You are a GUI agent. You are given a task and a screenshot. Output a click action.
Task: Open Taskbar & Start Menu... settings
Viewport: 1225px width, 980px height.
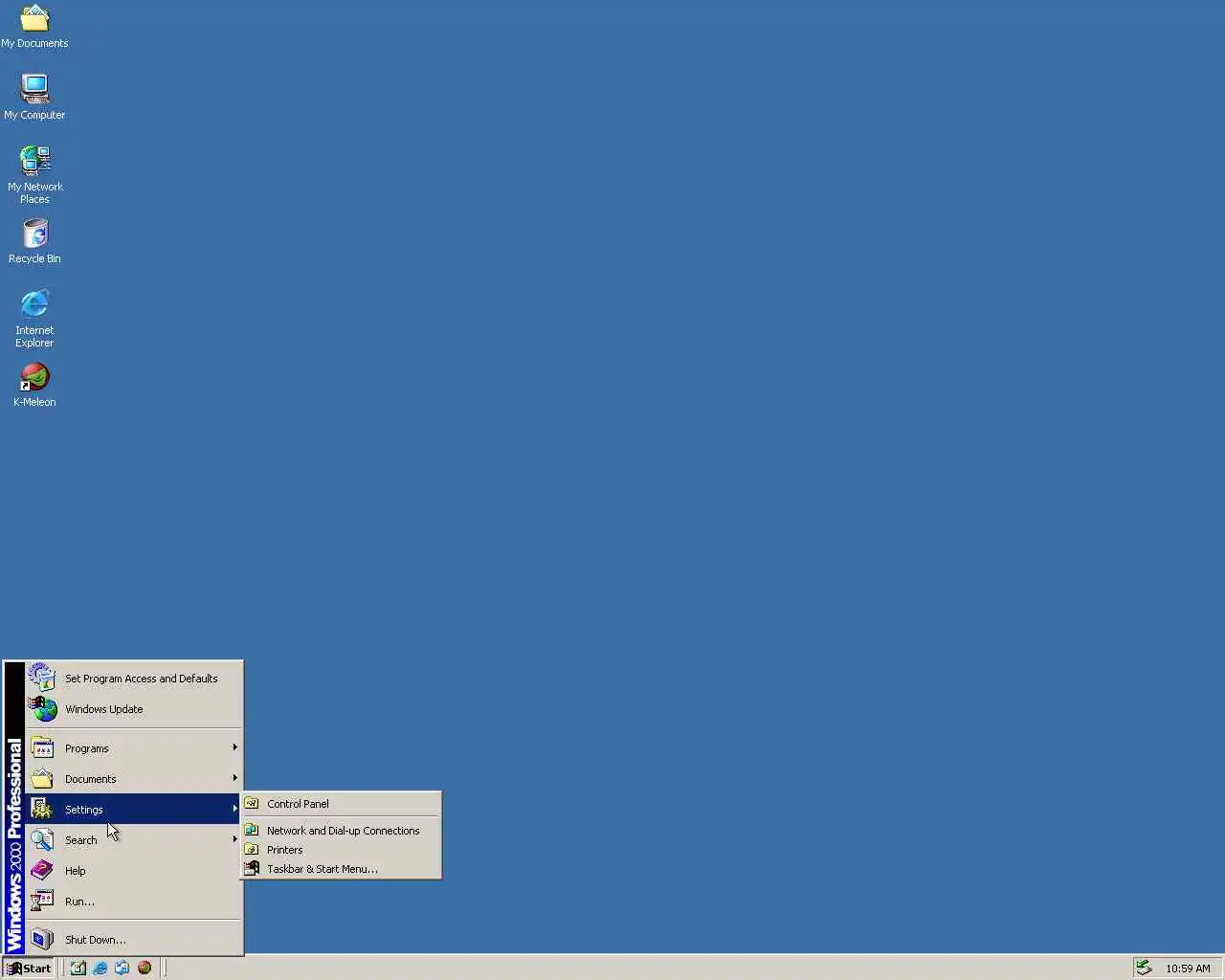click(341, 868)
